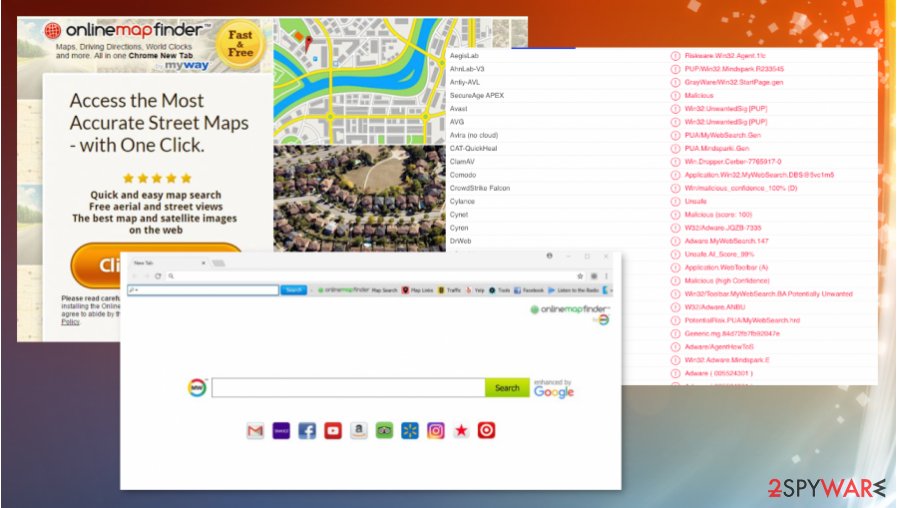897x508 pixels.
Task: Focus the main MyWay search field
Action: point(348,388)
